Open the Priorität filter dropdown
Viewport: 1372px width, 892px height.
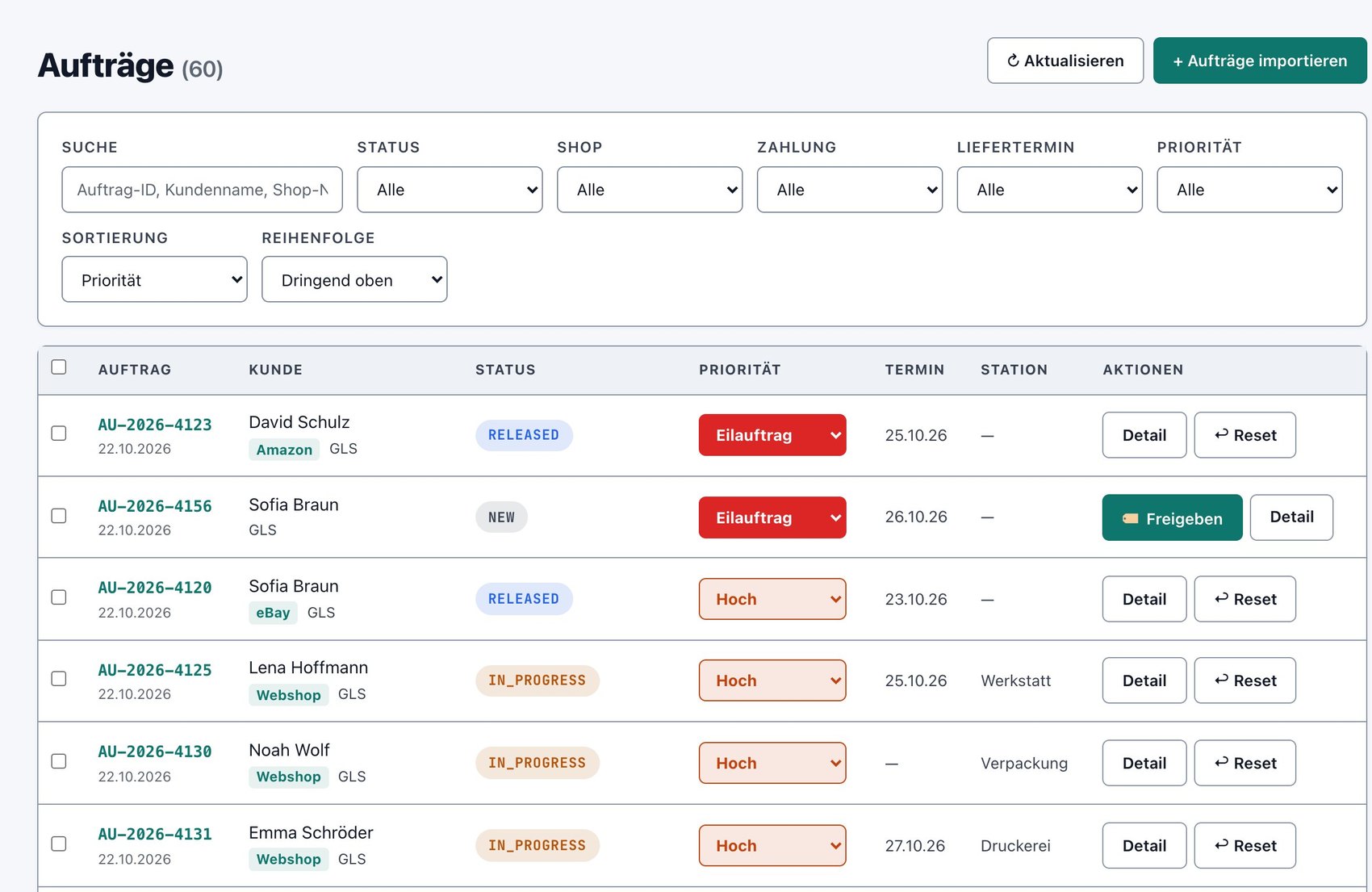(1249, 190)
